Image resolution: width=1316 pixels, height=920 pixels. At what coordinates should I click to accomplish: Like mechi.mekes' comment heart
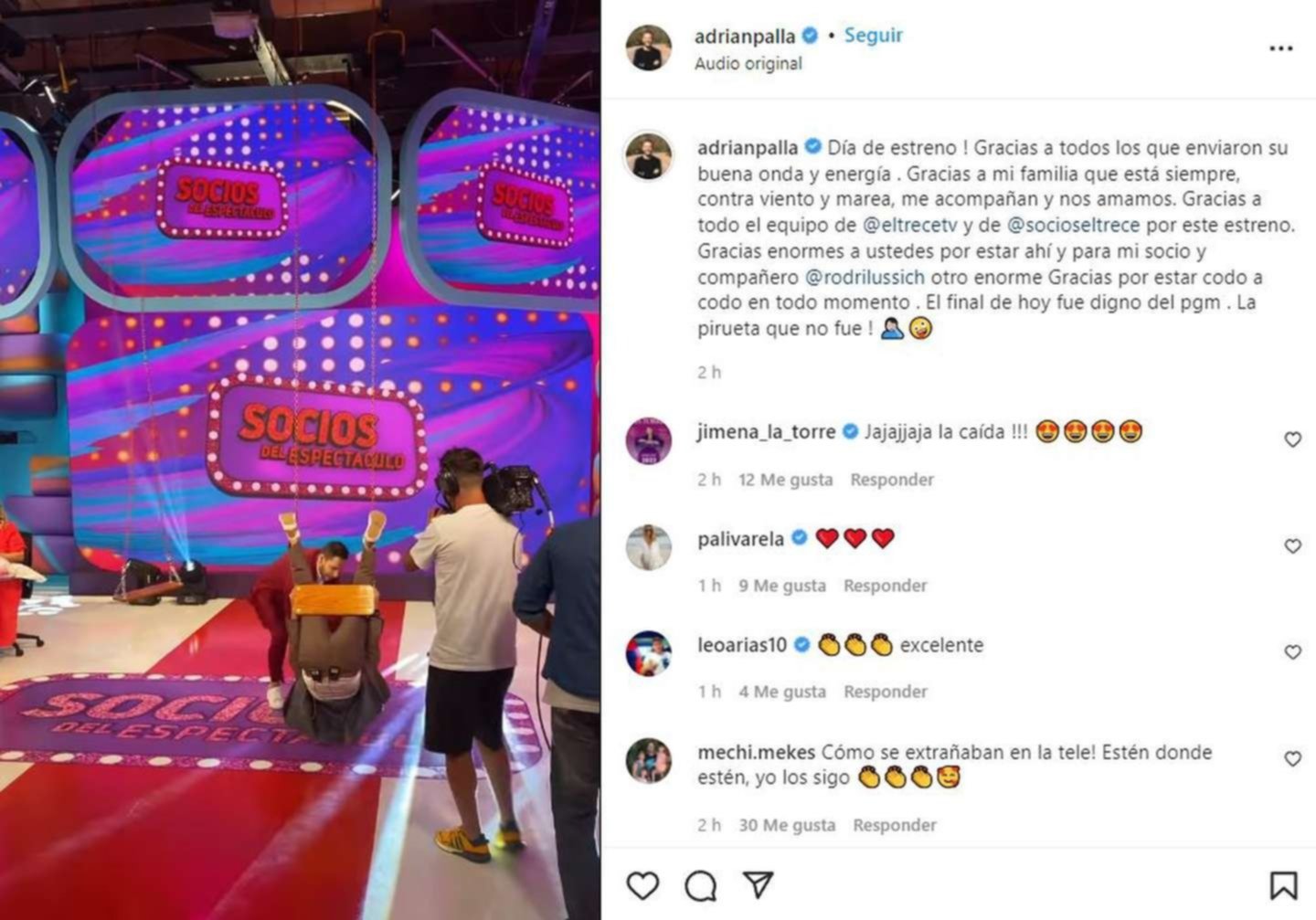pyautogui.click(x=1292, y=758)
